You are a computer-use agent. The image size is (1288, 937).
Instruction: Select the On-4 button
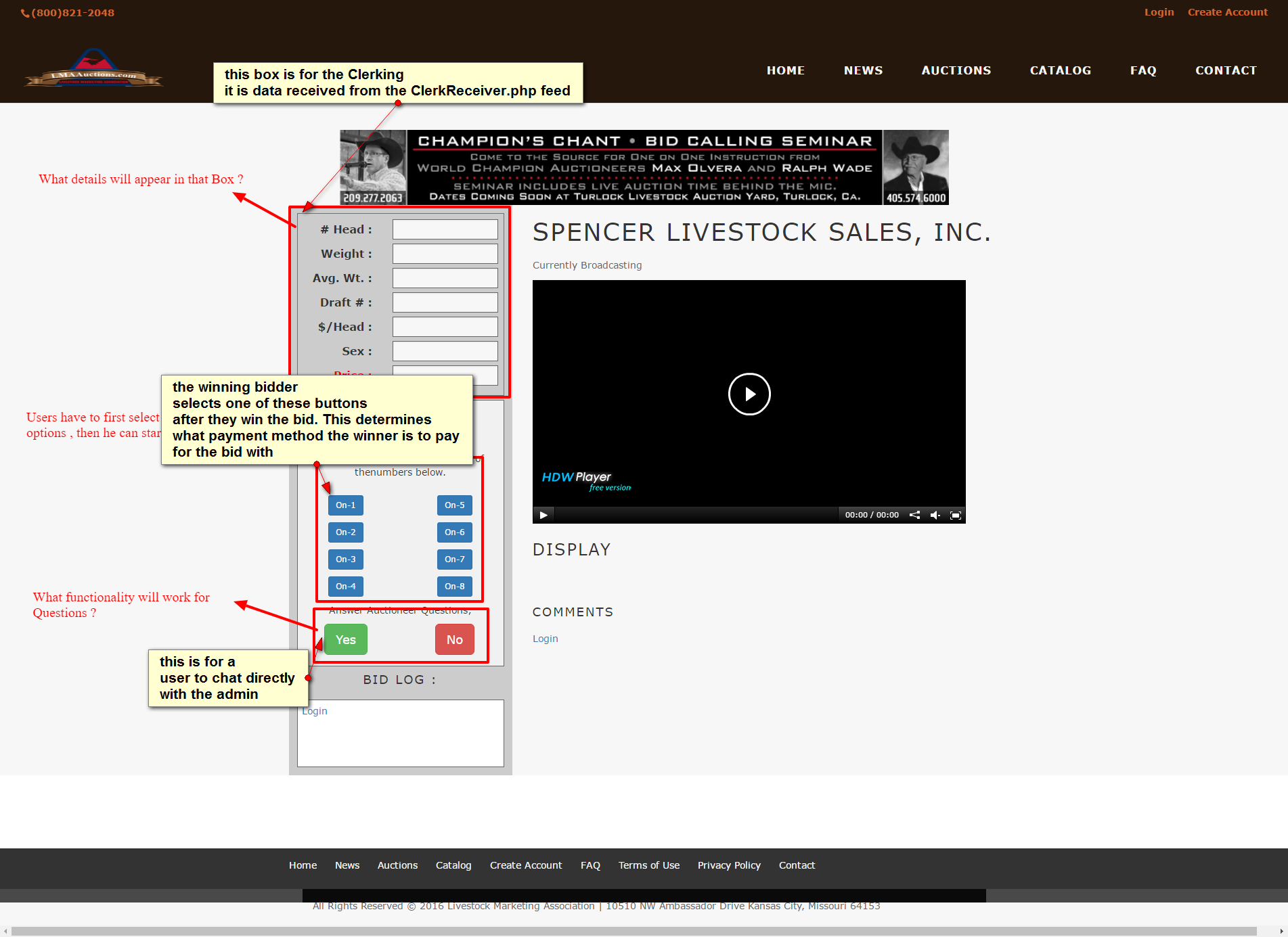(346, 587)
